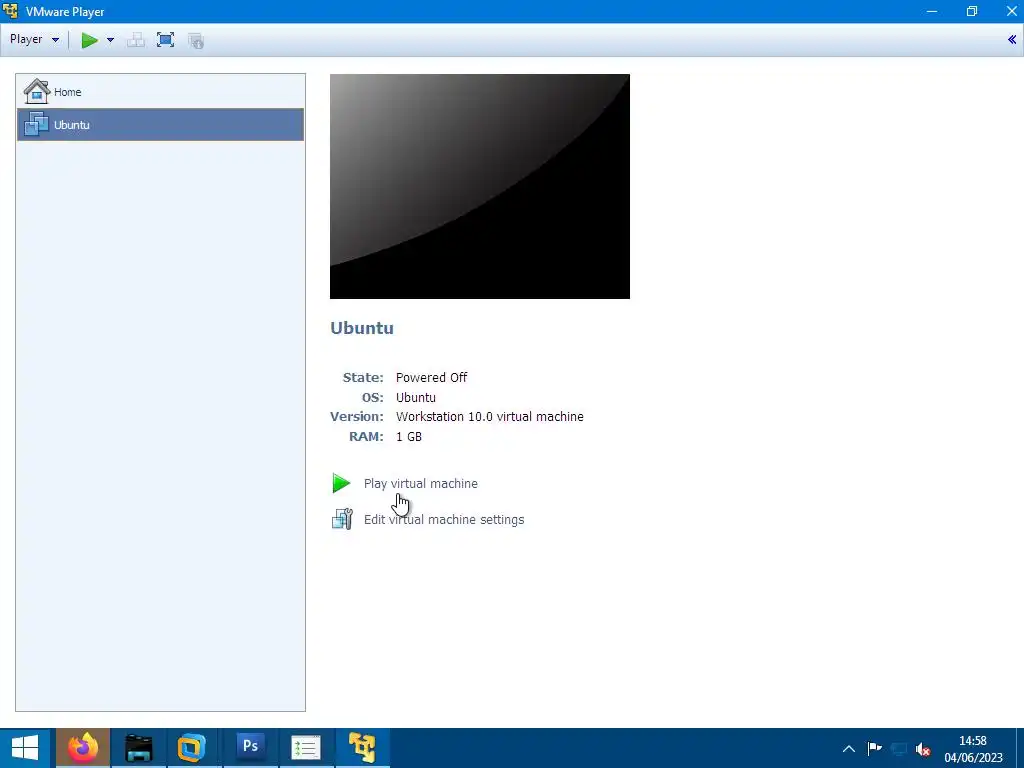1024x768 pixels.
Task: Click the OS value Ubuntu text
Action: pyautogui.click(x=415, y=397)
